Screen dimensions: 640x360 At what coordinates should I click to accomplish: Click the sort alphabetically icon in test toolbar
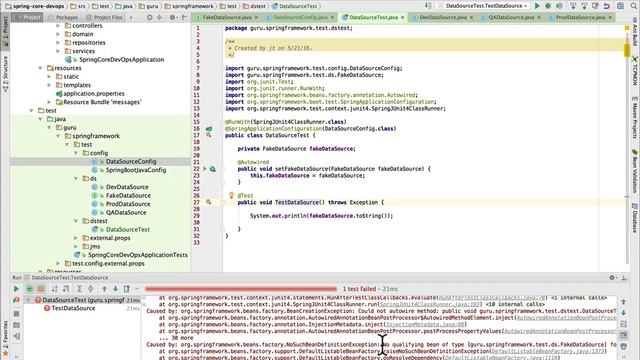(x=54, y=289)
